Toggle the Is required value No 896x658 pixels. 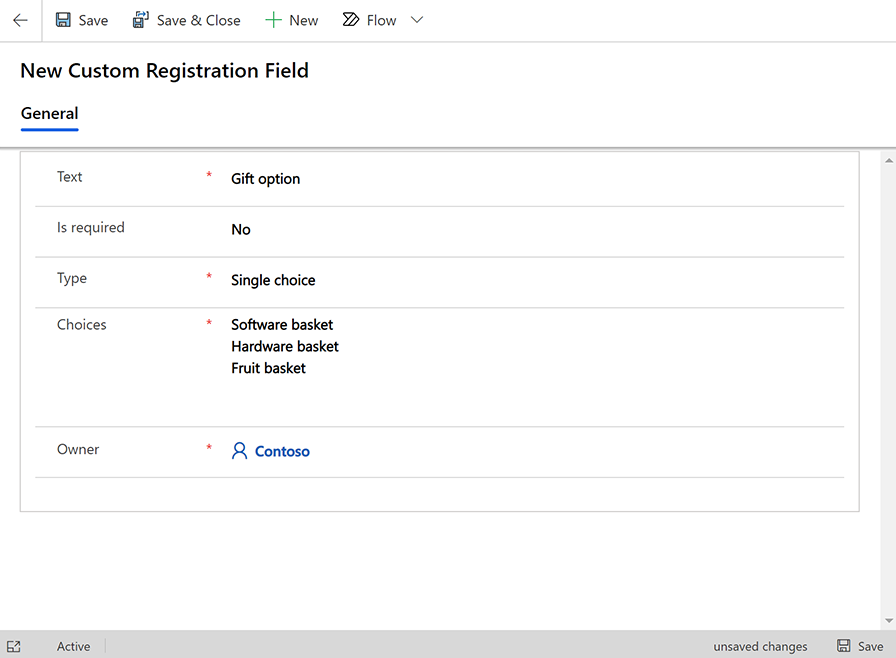click(x=241, y=230)
